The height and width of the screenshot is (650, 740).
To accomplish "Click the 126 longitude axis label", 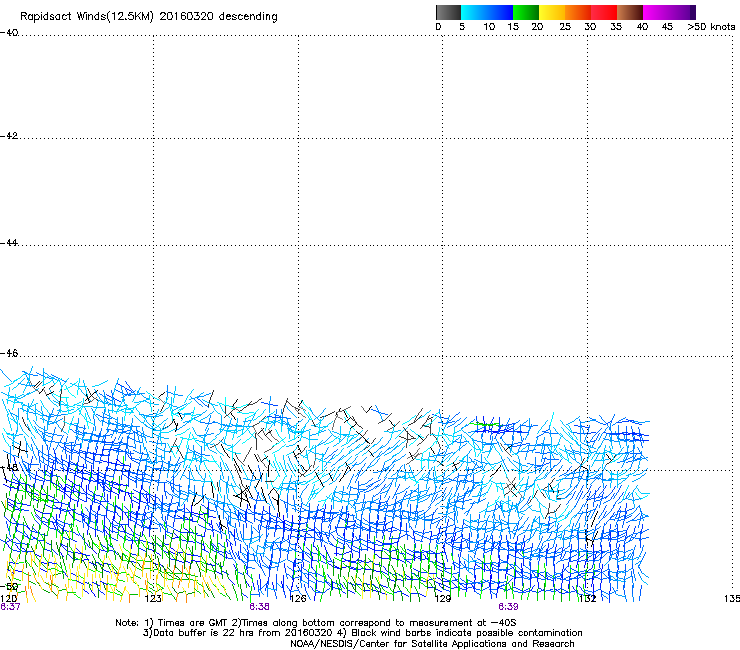I will tap(298, 599).
